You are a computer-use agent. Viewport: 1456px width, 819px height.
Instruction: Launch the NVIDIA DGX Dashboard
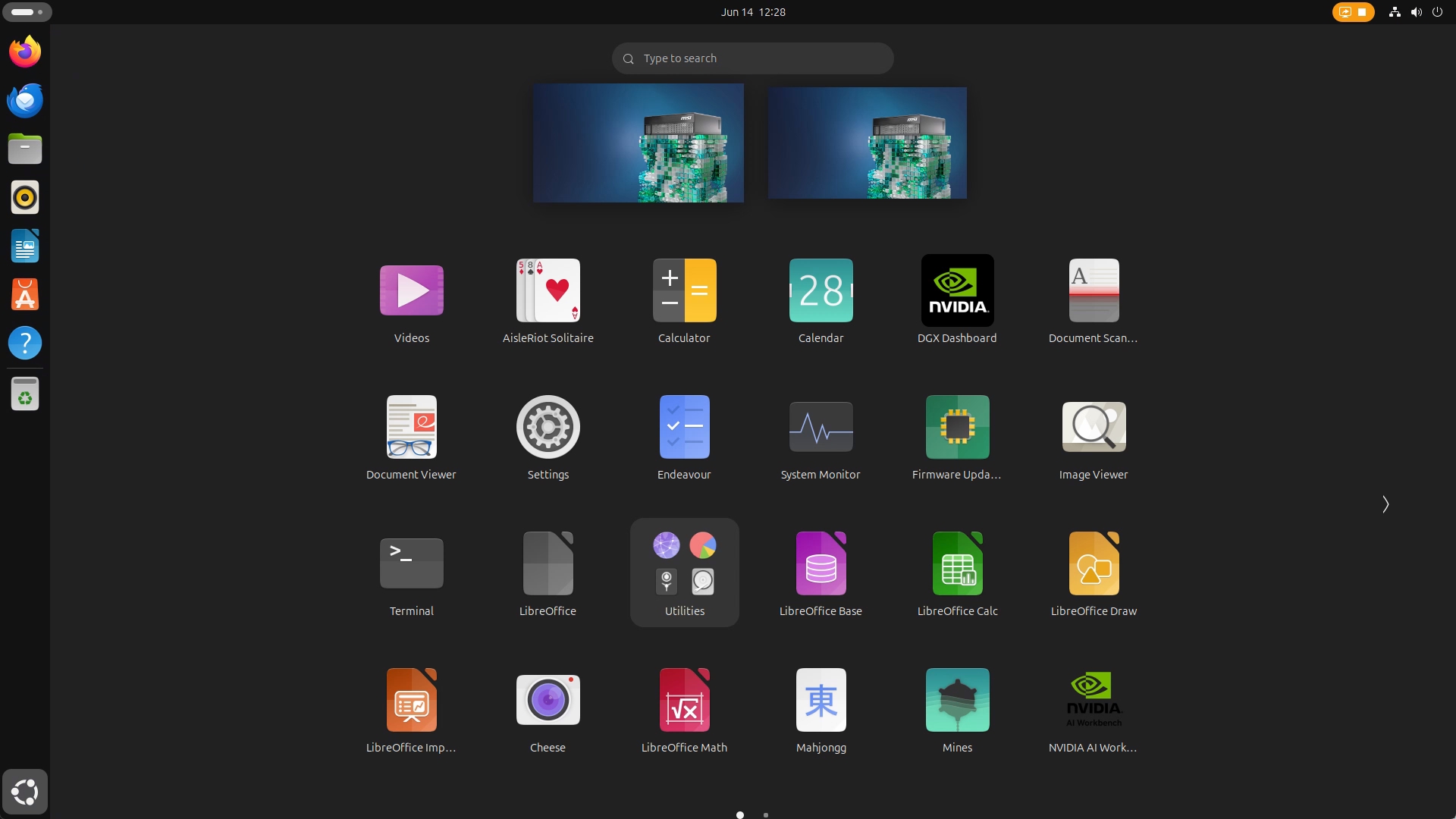click(x=957, y=301)
